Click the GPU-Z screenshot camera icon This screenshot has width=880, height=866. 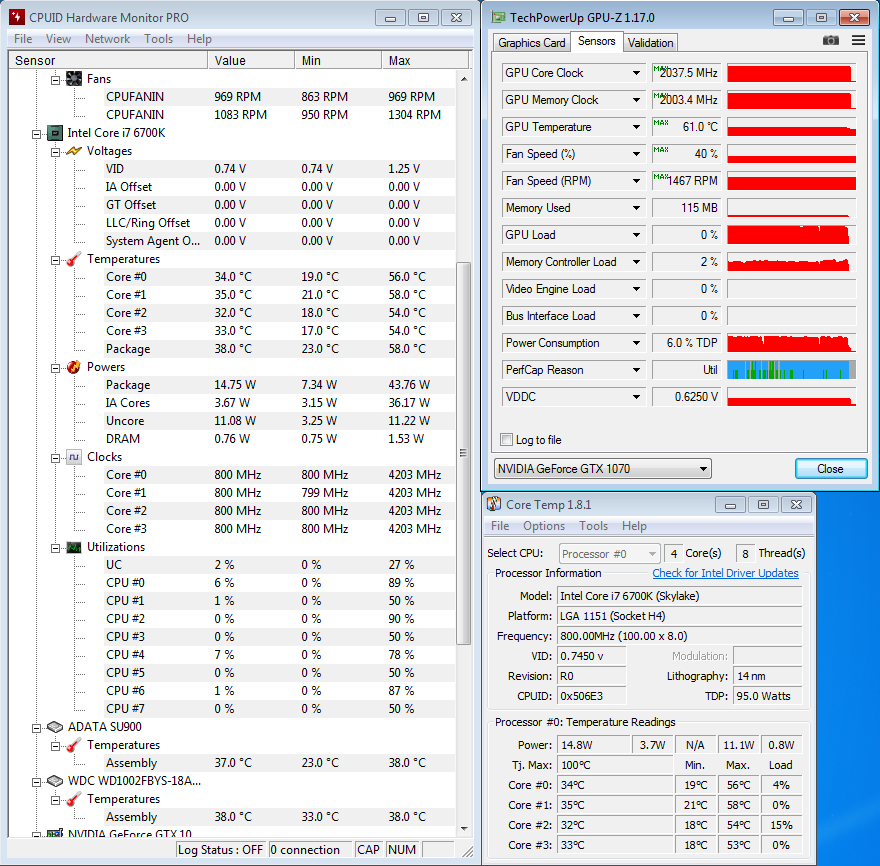[831, 40]
